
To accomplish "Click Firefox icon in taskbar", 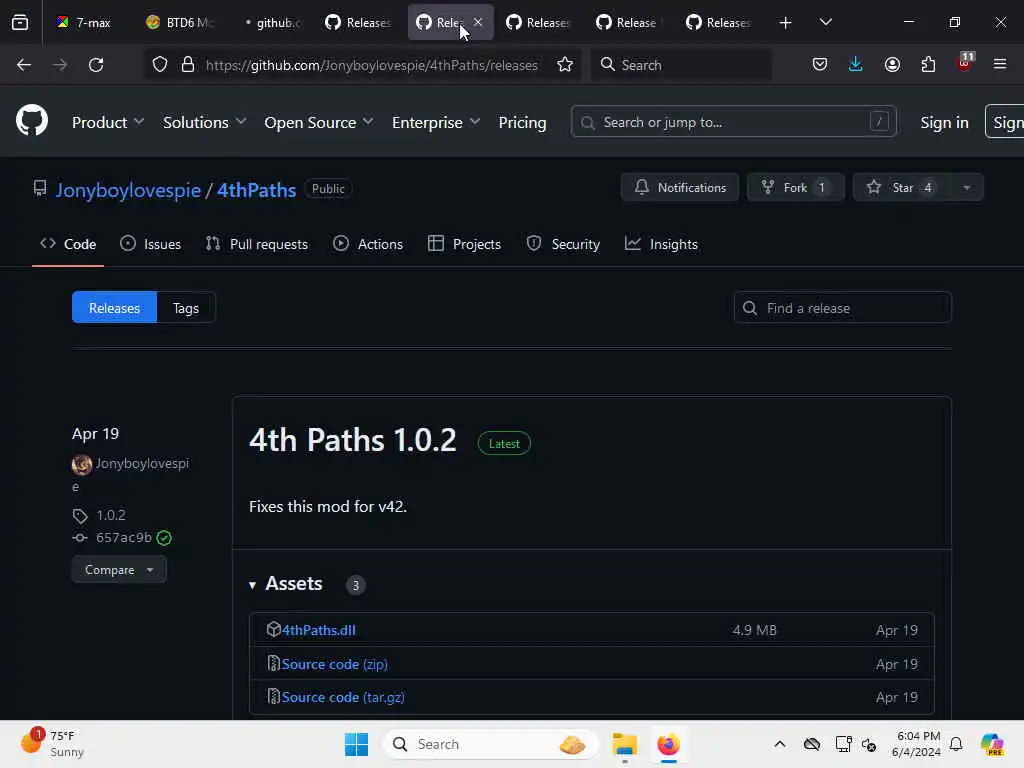I will point(669,744).
